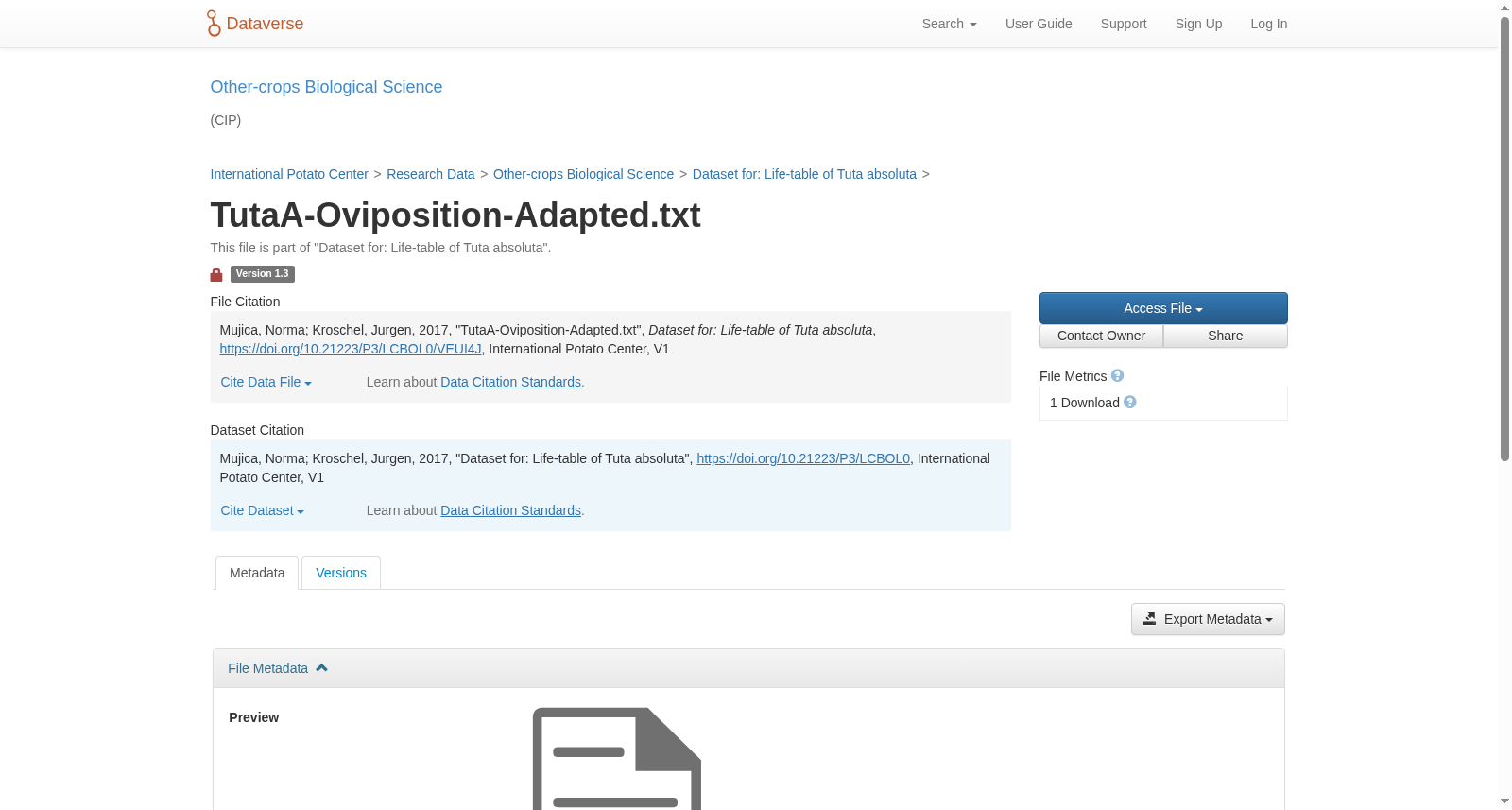The image size is (1512, 810).
Task: Expand the Cite Dataset dropdown
Action: point(262,510)
